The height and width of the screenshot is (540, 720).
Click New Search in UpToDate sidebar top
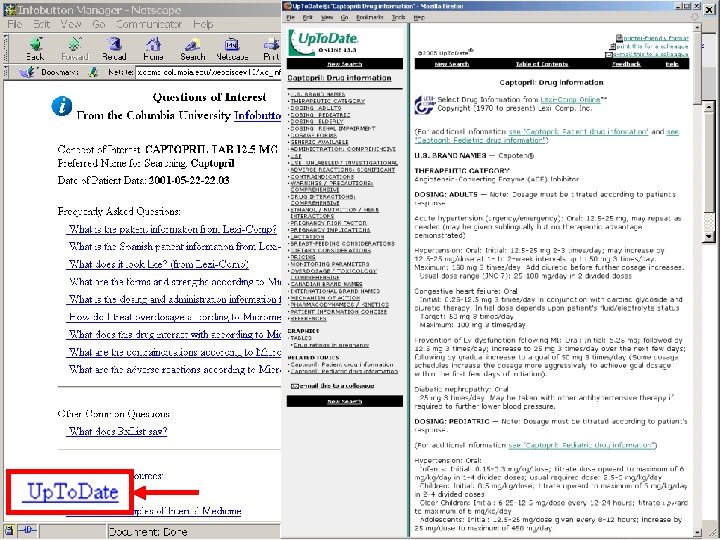click(344, 64)
